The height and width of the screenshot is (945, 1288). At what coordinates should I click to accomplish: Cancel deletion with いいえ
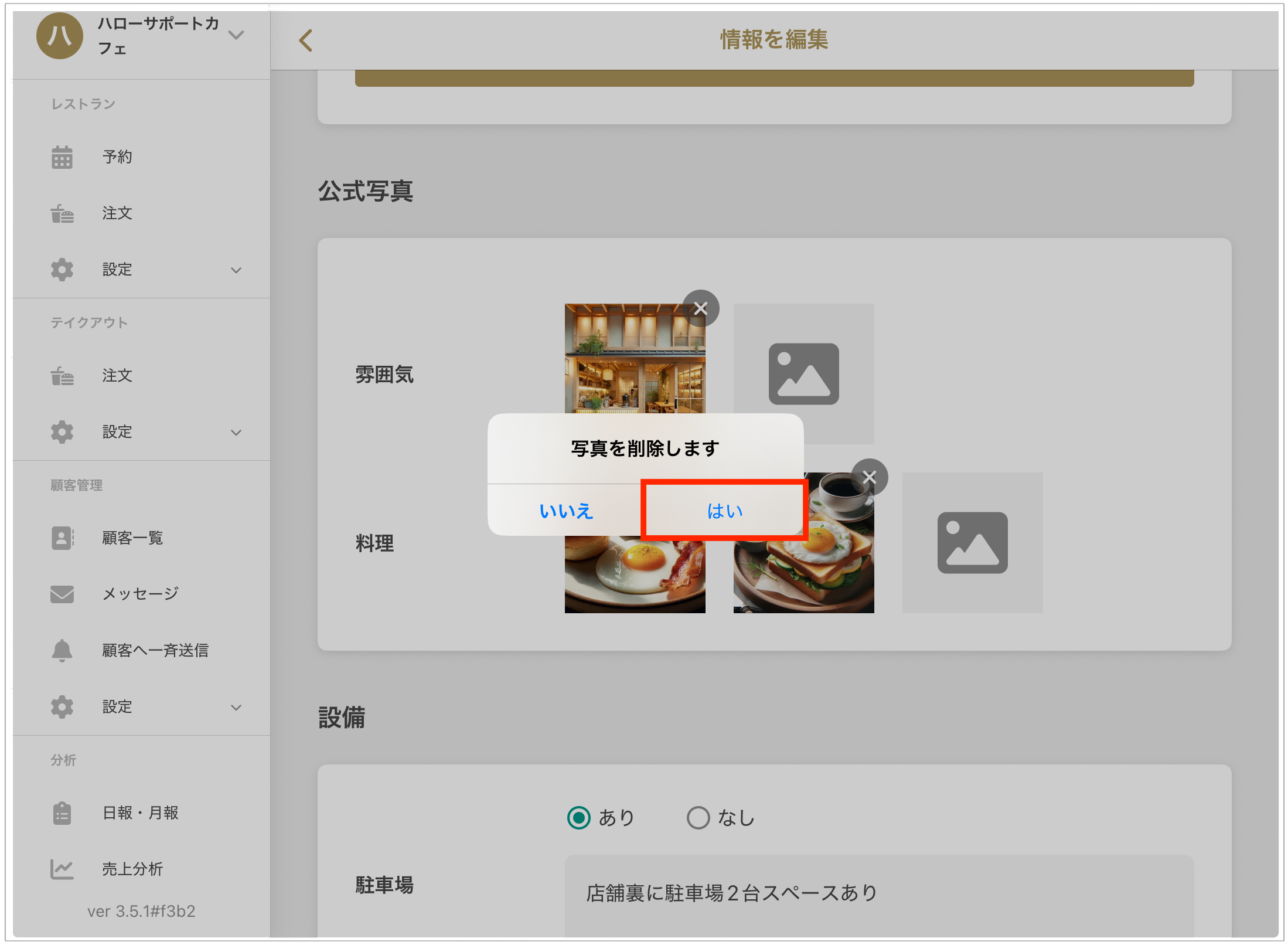[566, 511]
